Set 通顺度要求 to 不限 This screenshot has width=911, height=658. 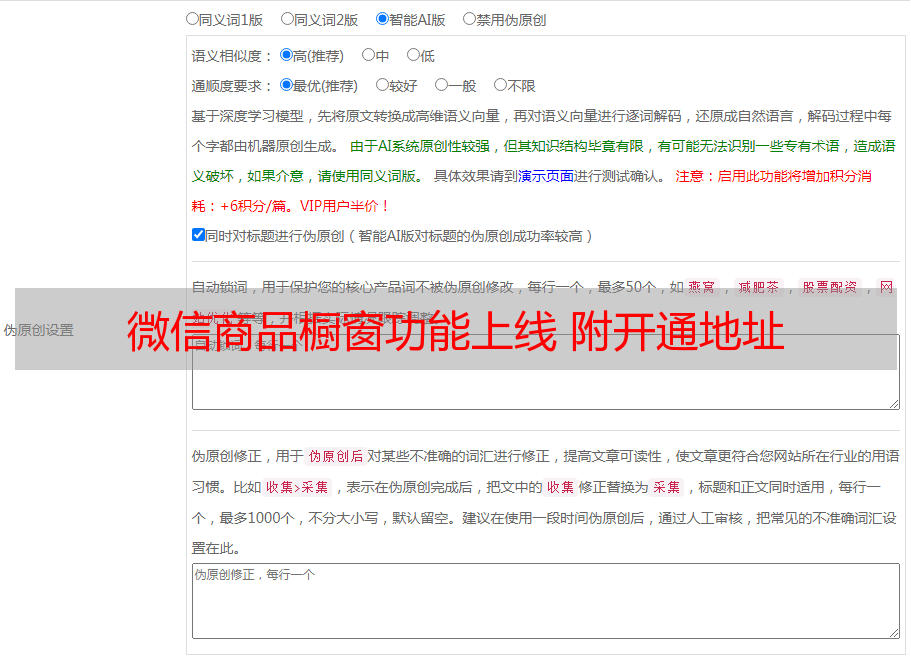click(x=500, y=85)
